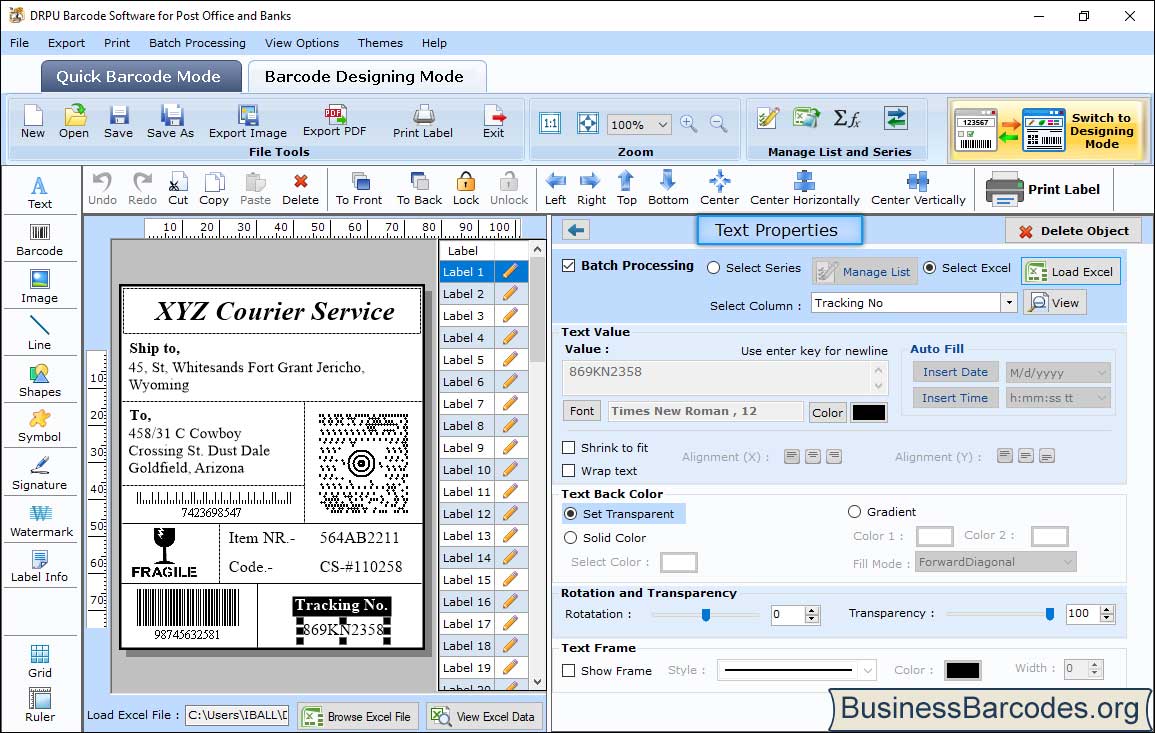This screenshot has height=733, width=1155.
Task: Select the Text tool in sidebar
Action: (40, 193)
